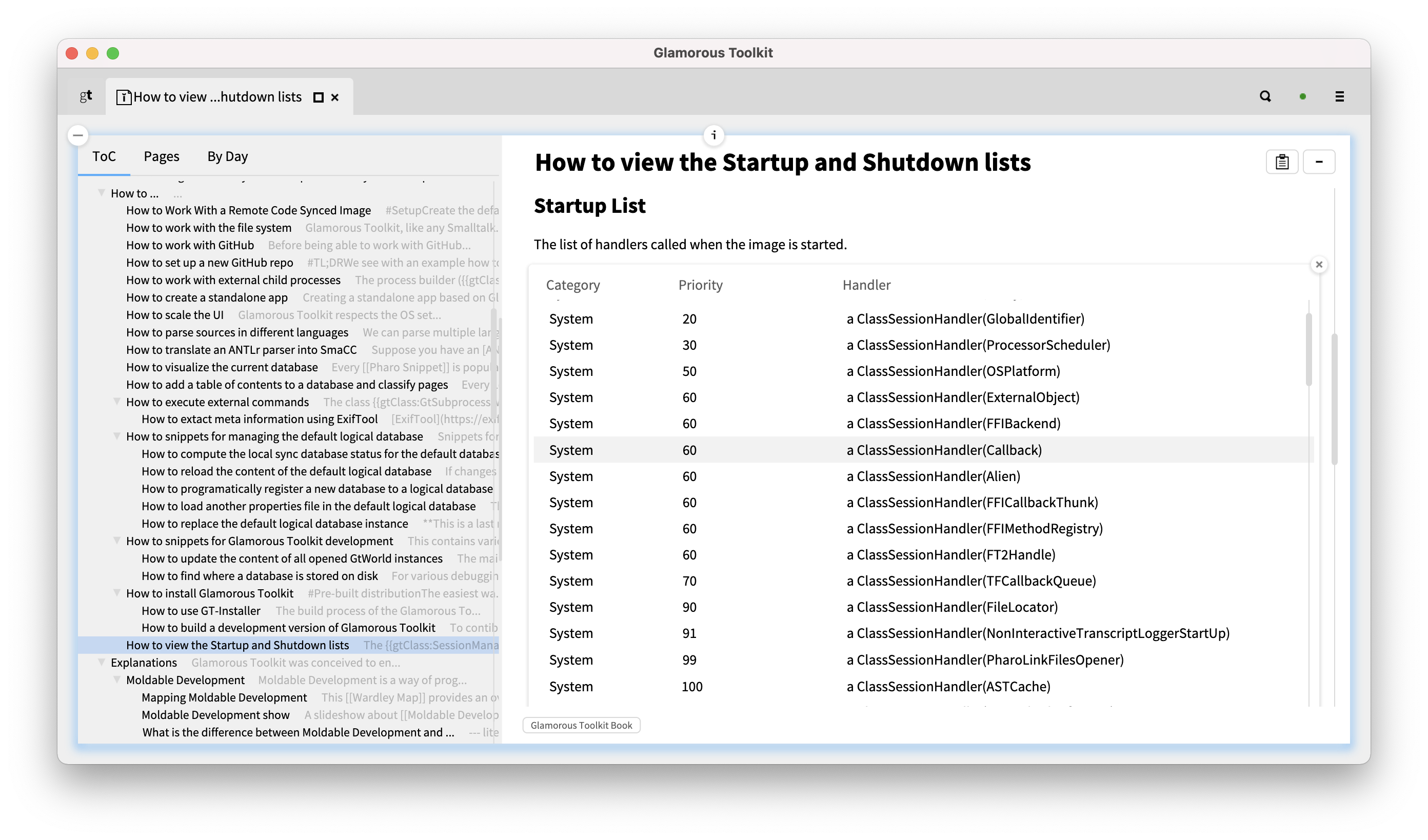Click the page content scrollbar

pyautogui.click(x=1335, y=399)
